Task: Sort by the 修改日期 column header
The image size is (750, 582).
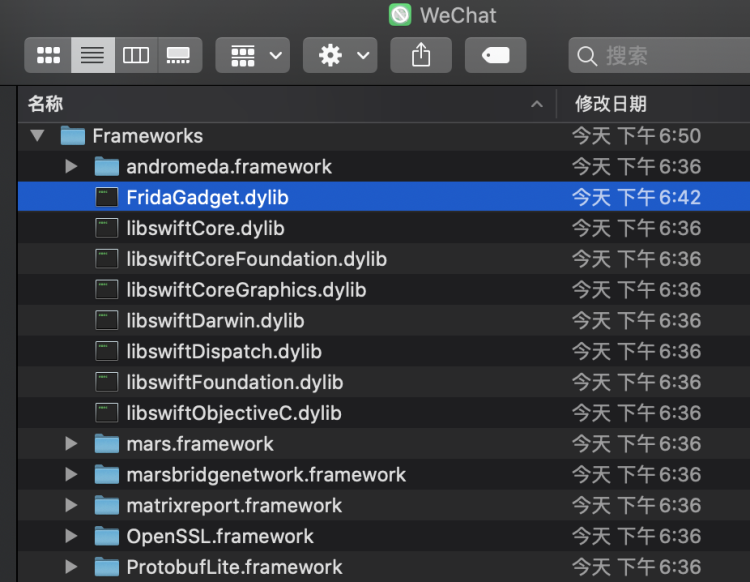Action: coord(612,104)
